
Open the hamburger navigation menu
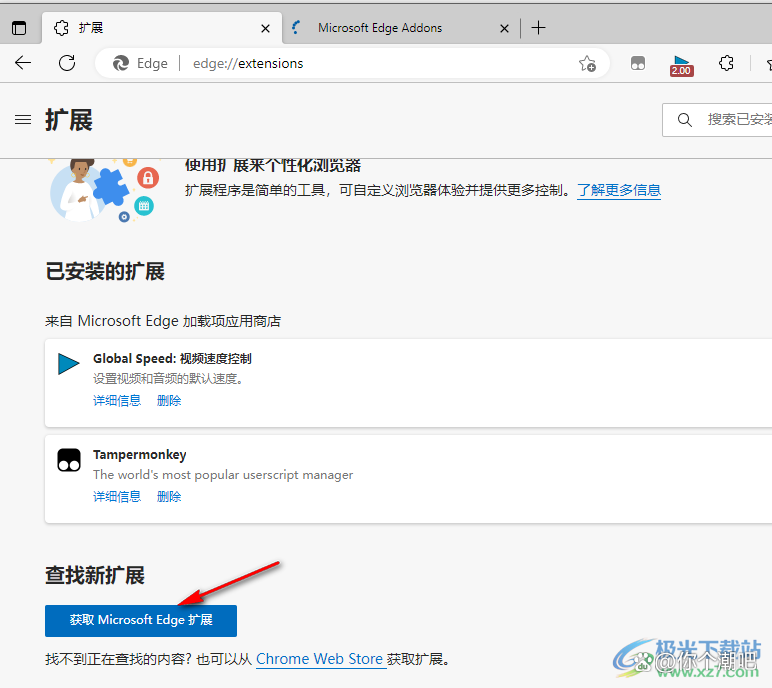click(23, 120)
